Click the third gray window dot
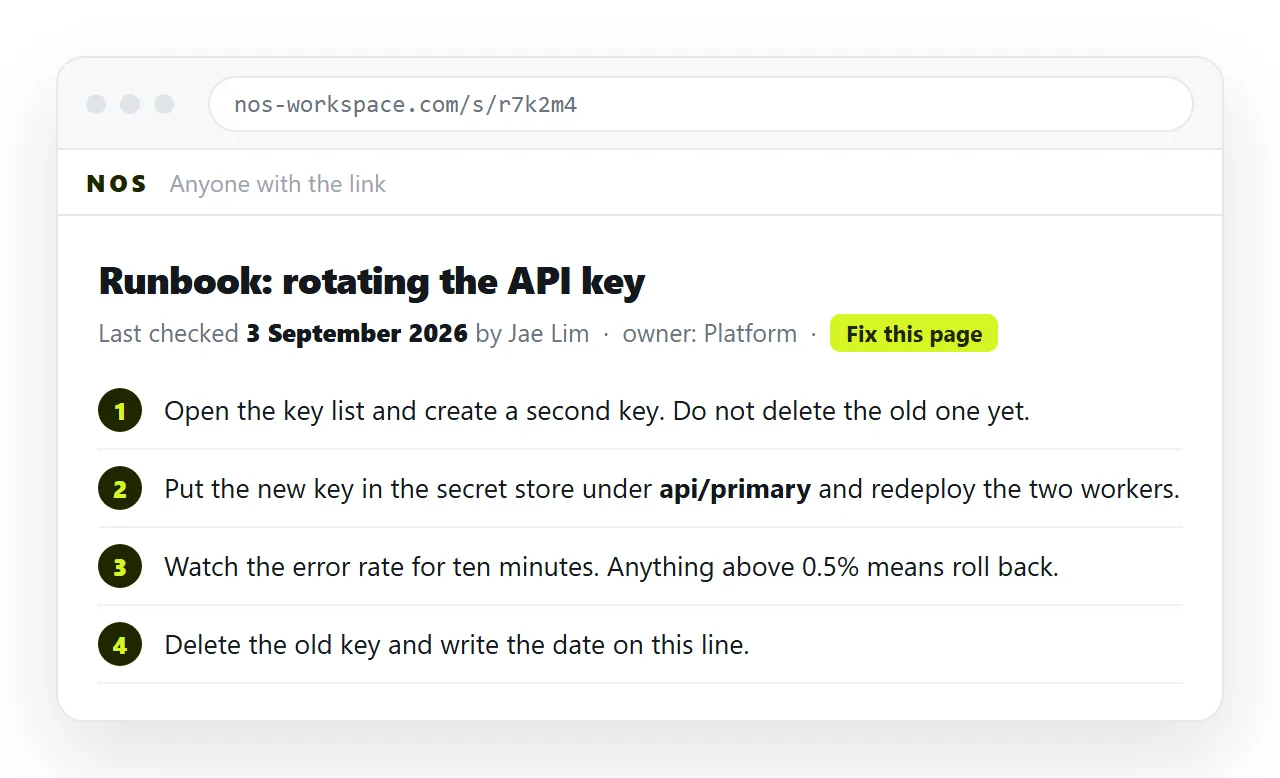Screen dimensions: 1280x778 (164, 104)
